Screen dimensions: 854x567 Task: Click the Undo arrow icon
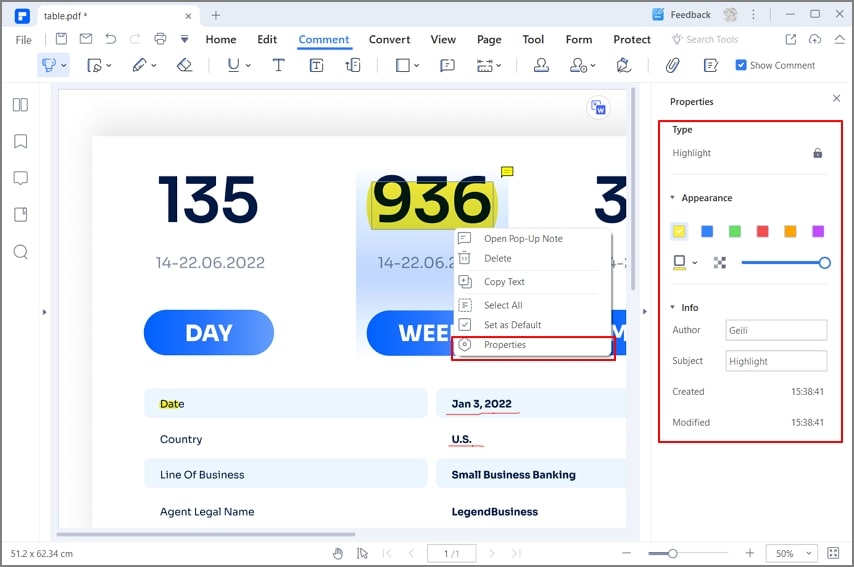[111, 39]
